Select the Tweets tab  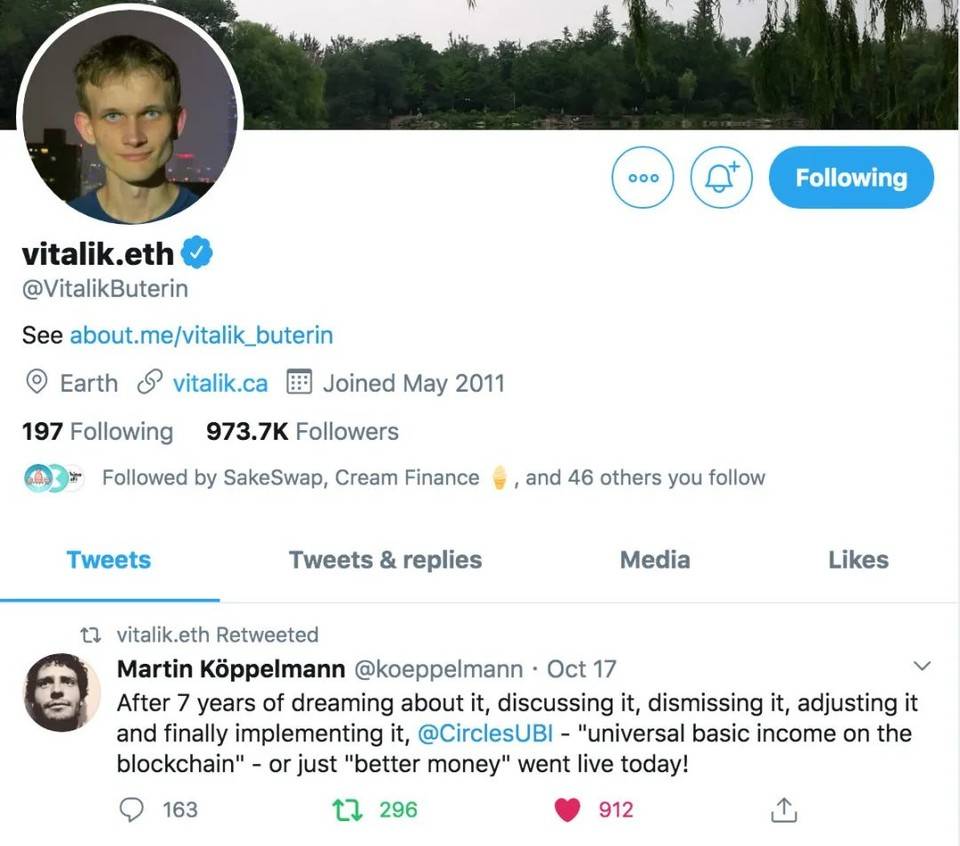click(x=109, y=560)
